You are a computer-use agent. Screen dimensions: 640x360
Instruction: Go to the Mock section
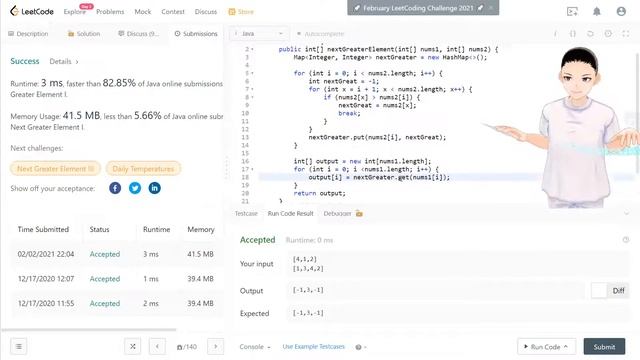tap(142, 12)
